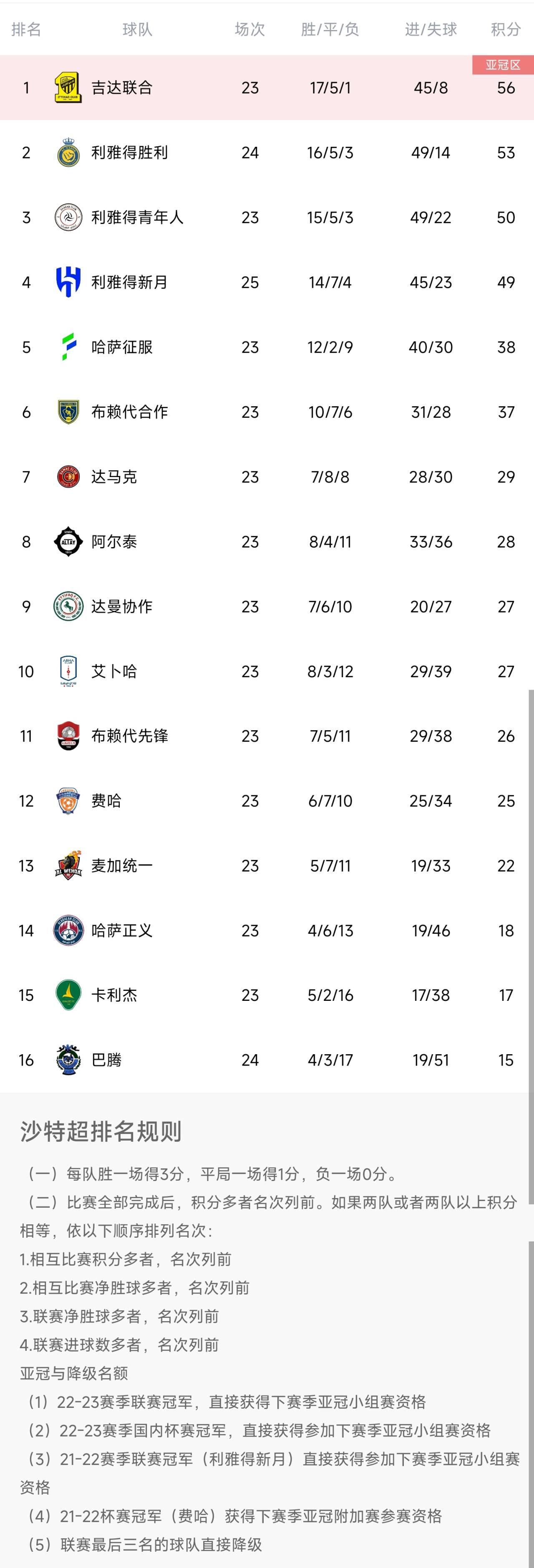Tap the 费哈 orange crest
Screen dimensions: 534x1568
[x=68, y=801]
